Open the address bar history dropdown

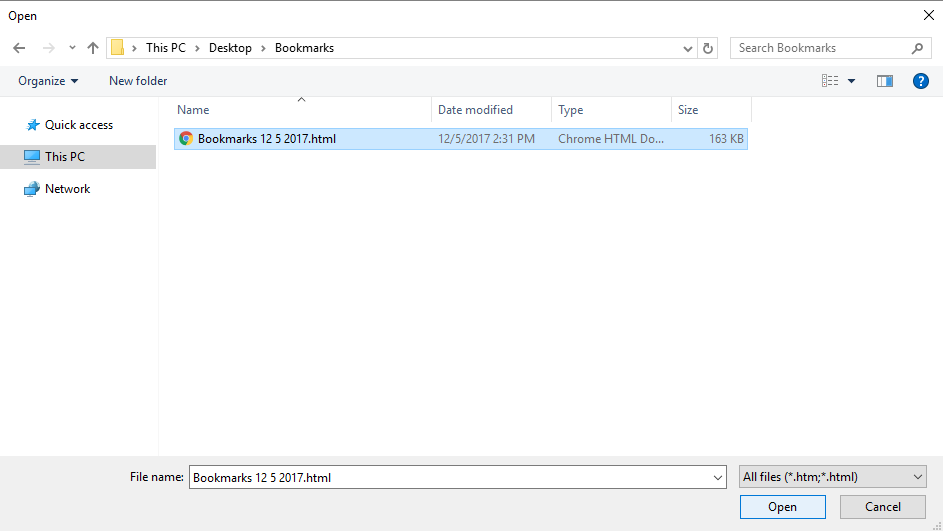[x=687, y=49]
